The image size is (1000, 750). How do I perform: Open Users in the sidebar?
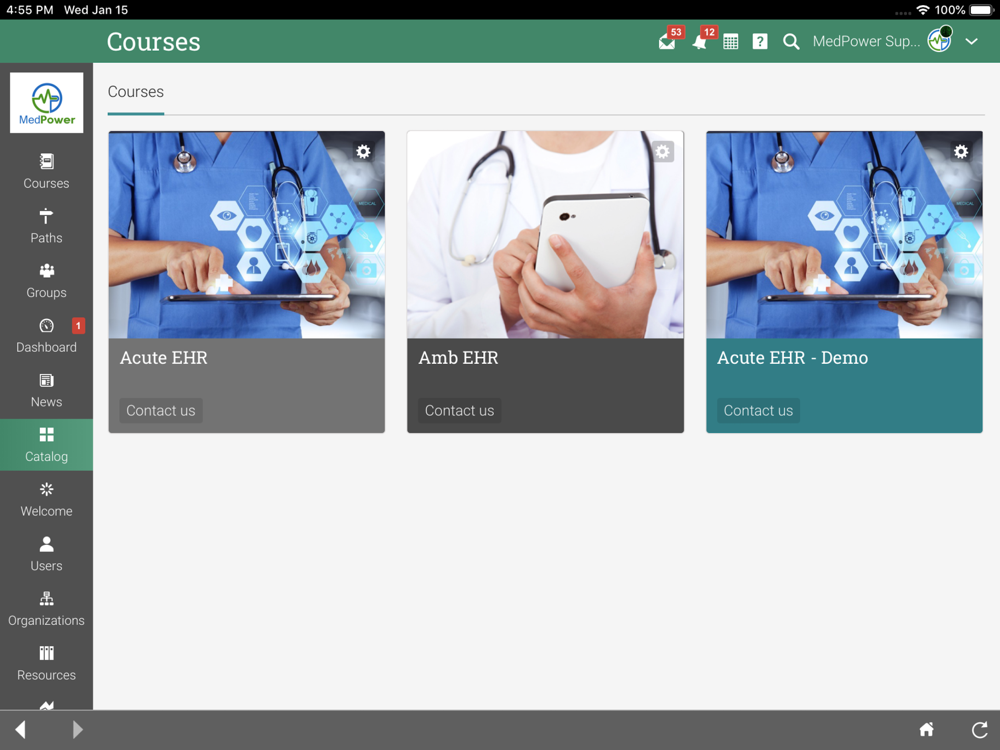(x=46, y=555)
